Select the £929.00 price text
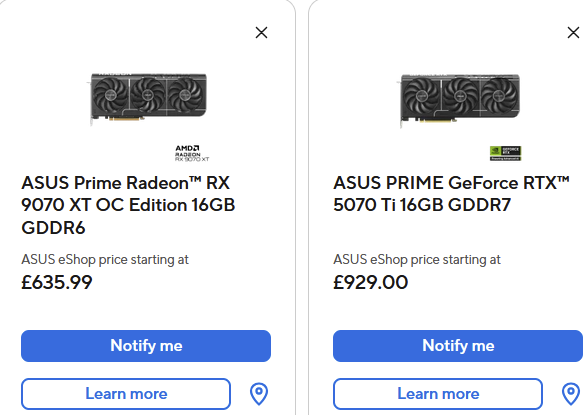The image size is (587, 415). pos(370,282)
